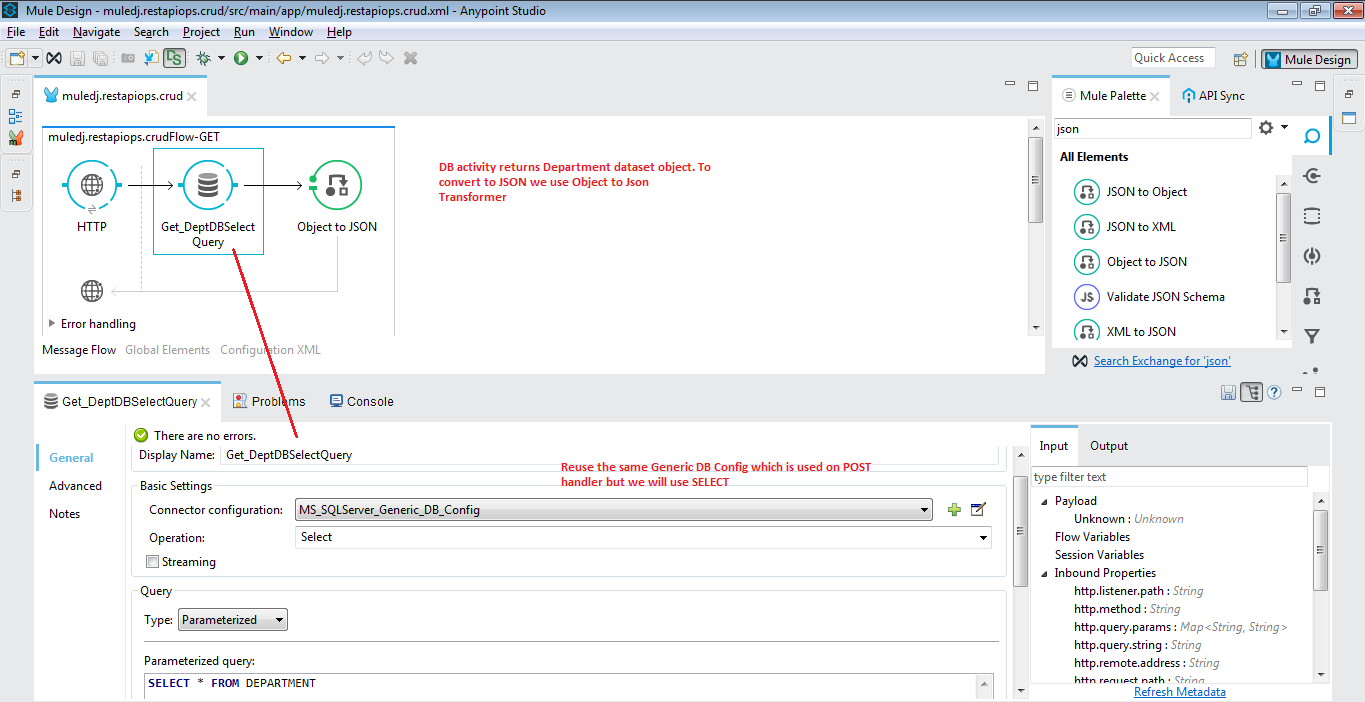Edit the MS_SQLServer_Generic_DB_Config with the pencil icon

977,510
